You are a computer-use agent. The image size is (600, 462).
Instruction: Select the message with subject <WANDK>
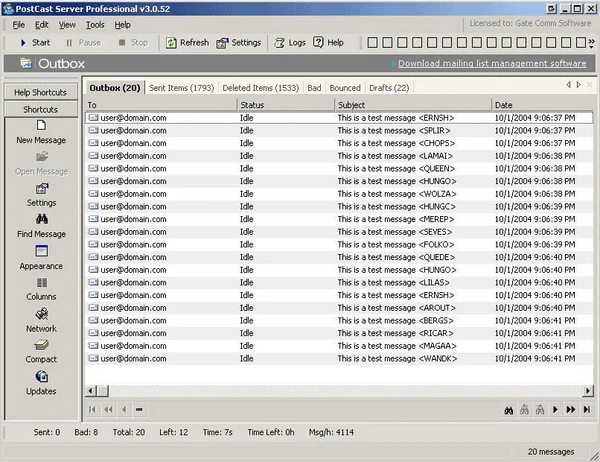pos(339,358)
